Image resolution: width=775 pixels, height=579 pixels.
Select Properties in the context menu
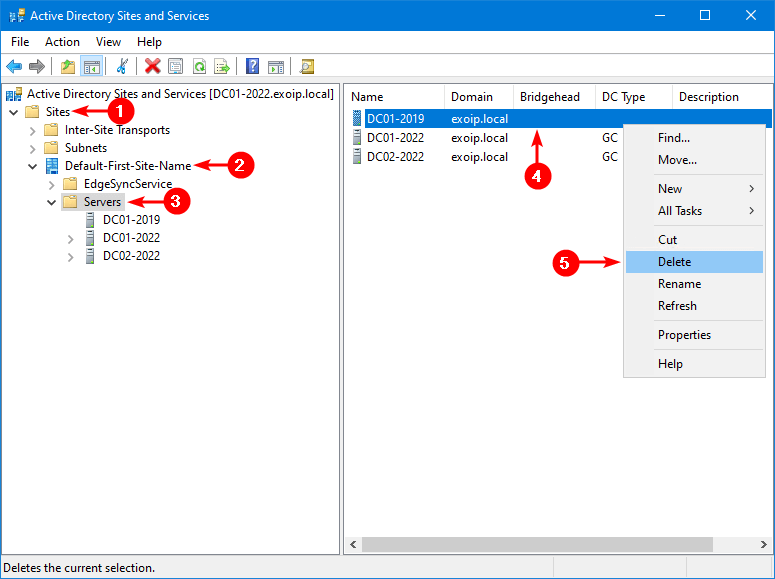coord(684,335)
